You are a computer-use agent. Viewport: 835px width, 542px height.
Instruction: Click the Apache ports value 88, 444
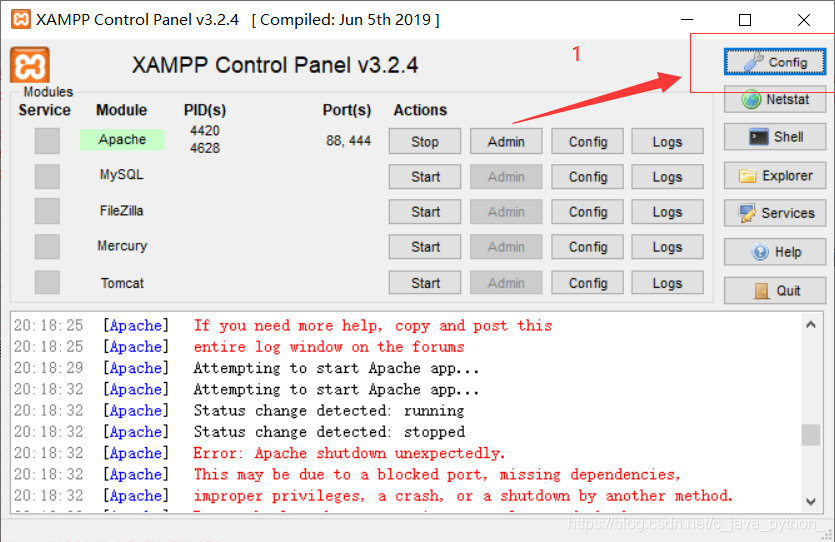348,141
